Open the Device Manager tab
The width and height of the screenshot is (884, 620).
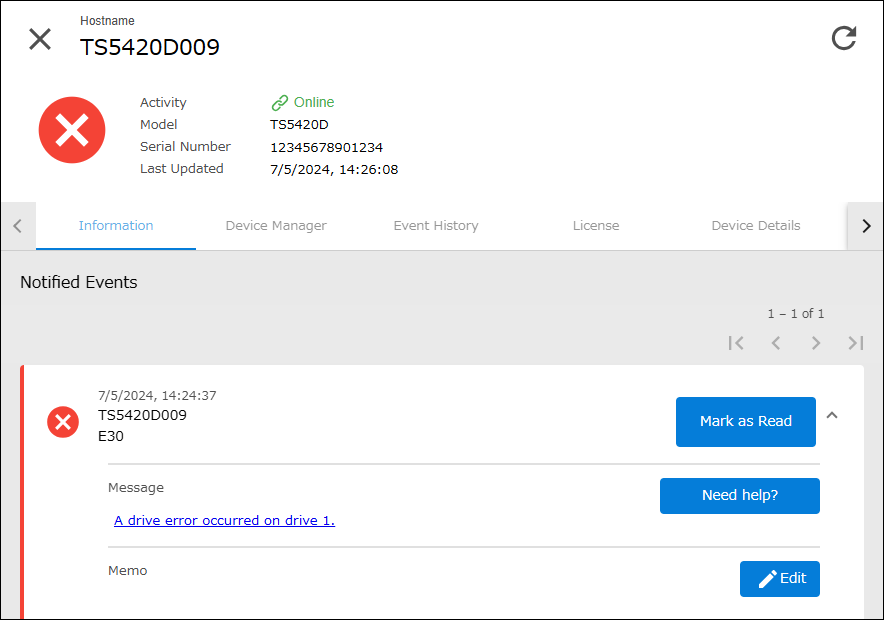point(276,226)
